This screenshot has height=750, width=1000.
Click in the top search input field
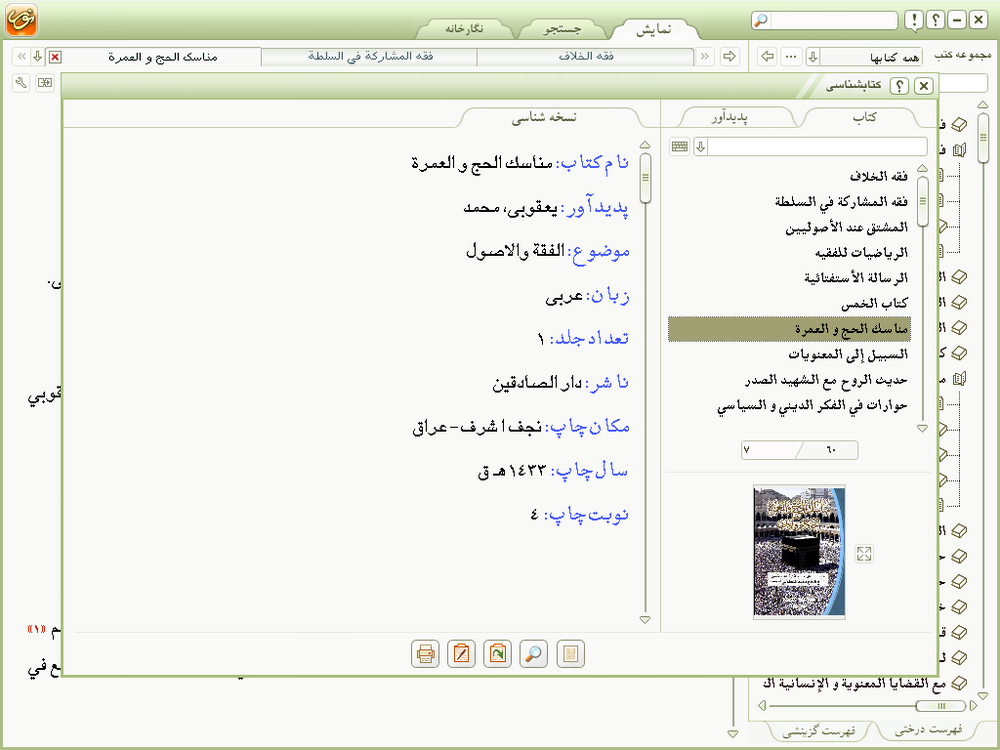pos(834,20)
